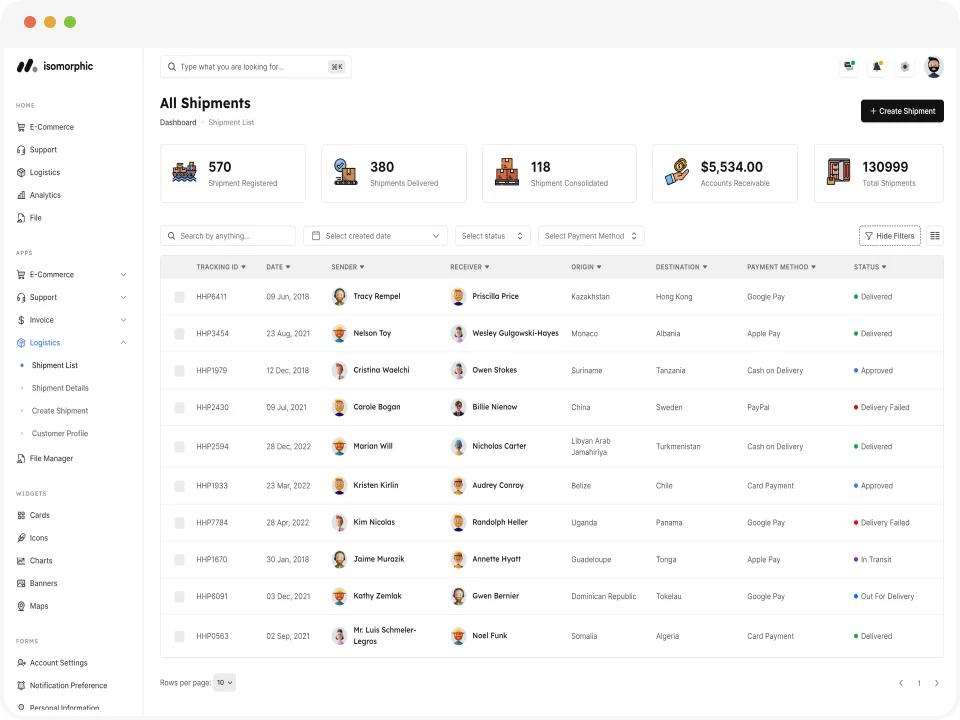The image size is (960, 720).
Task: Select checkbox for shipment HHP6091
Action: pyautogui.click(x=179, y=596)
